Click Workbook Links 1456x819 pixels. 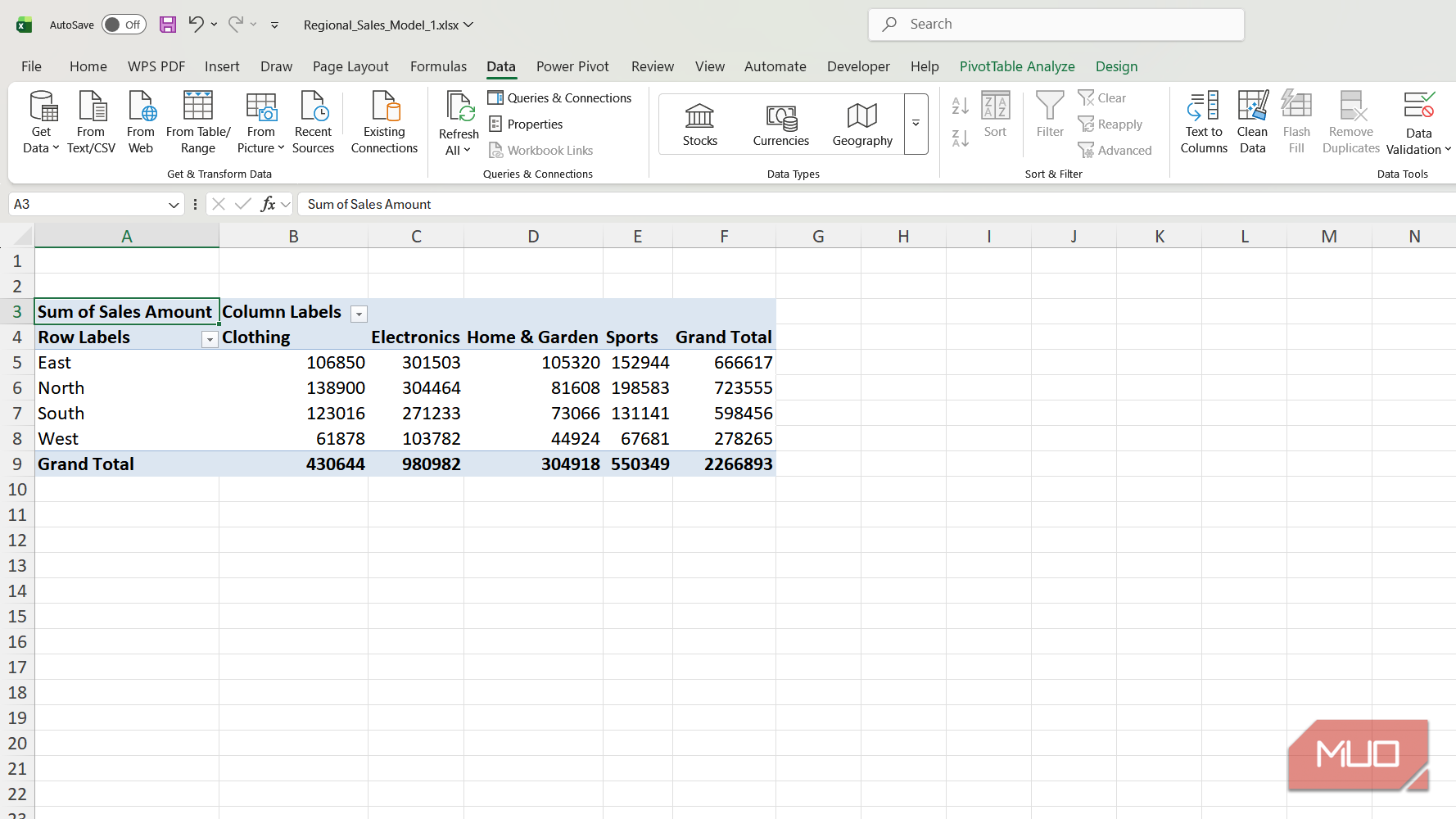tap(540, 151)
